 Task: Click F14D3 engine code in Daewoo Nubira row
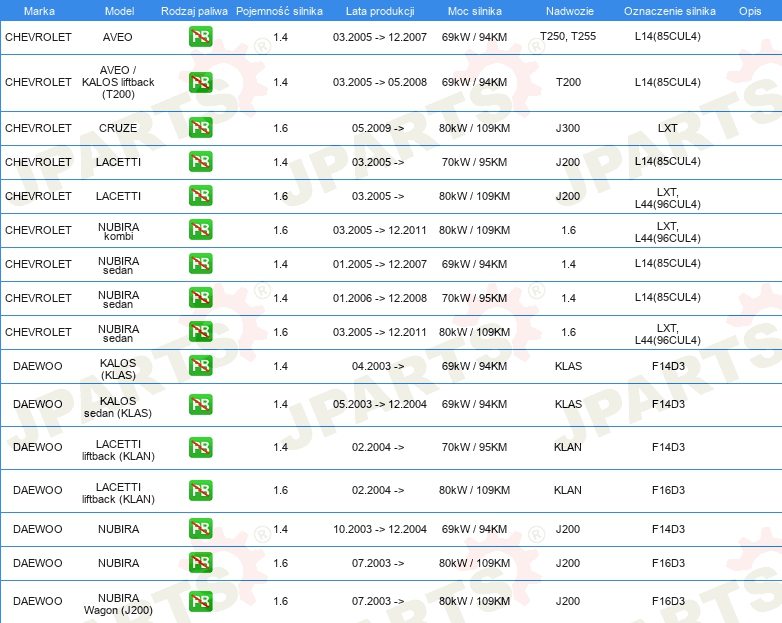click(x=668, y=529)
